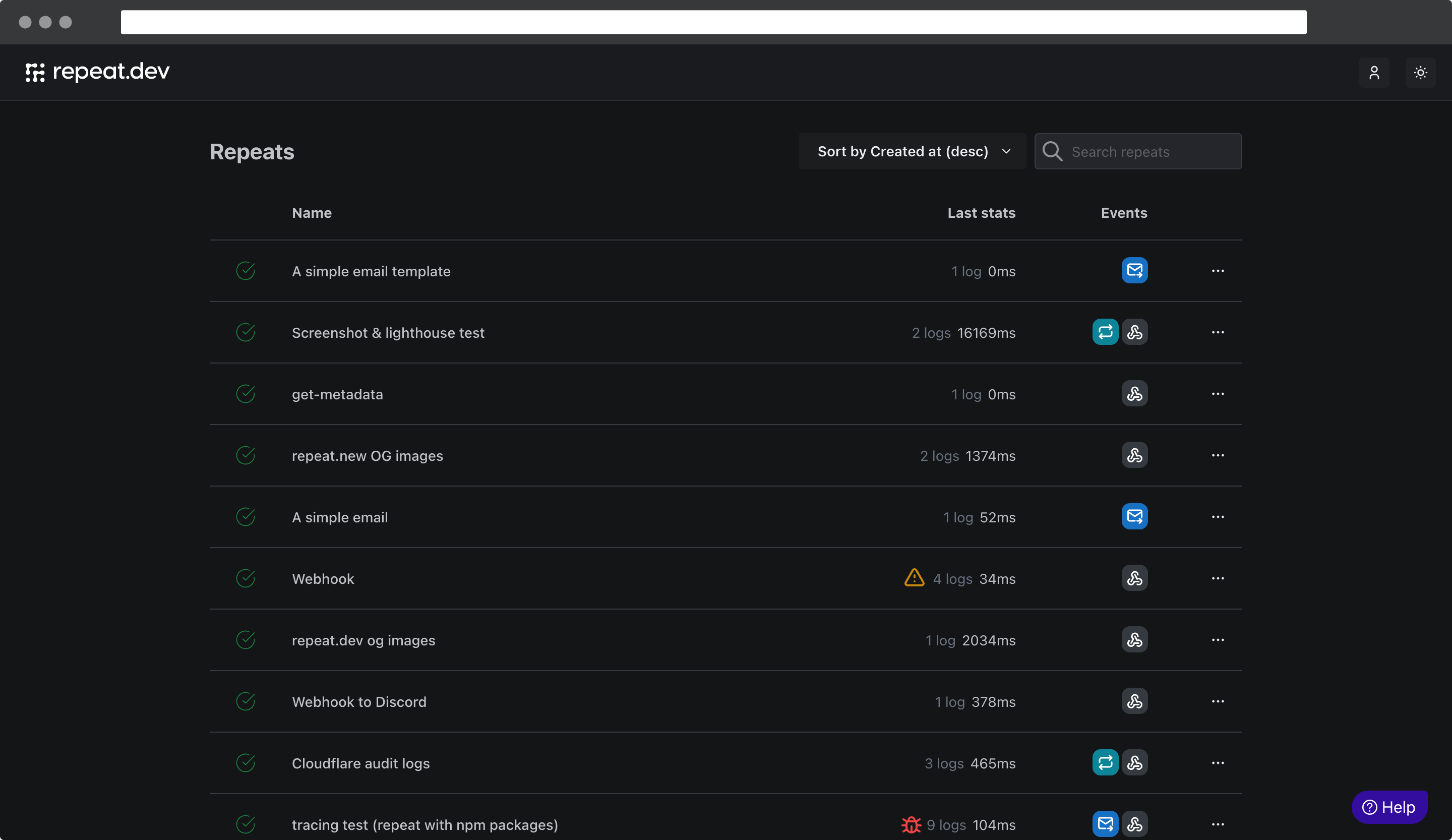
Task: Toggle the light/dark theme sun button
Action: click(1420, 73)
